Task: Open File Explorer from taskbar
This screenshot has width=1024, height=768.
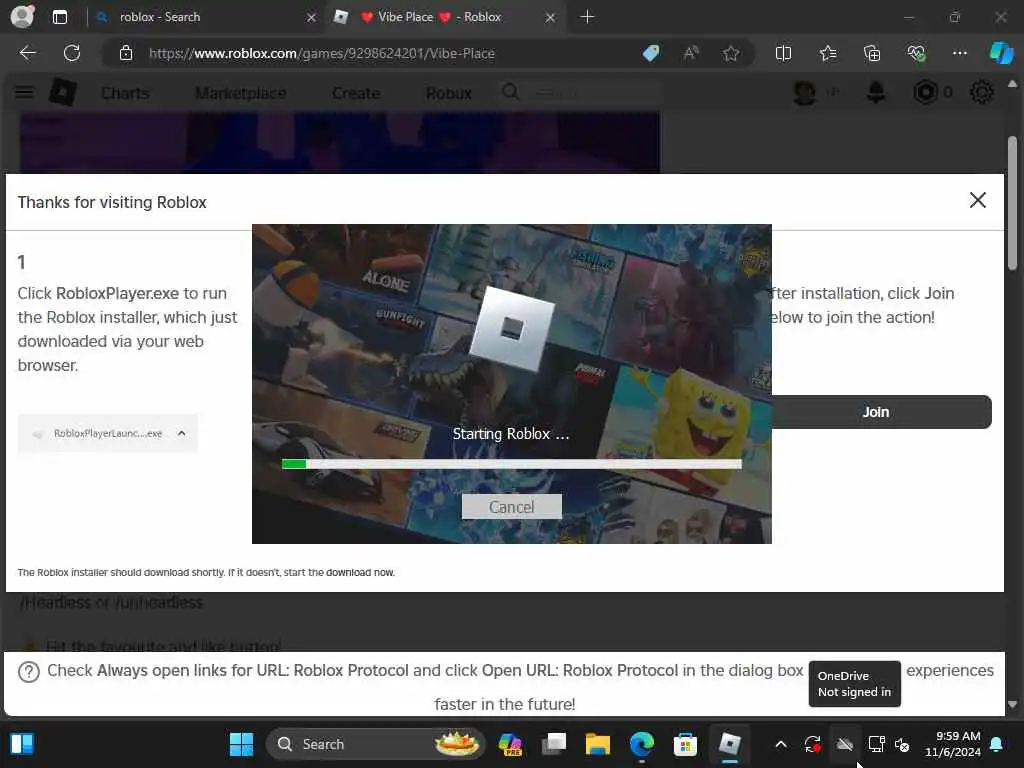Action: point(598,744)
